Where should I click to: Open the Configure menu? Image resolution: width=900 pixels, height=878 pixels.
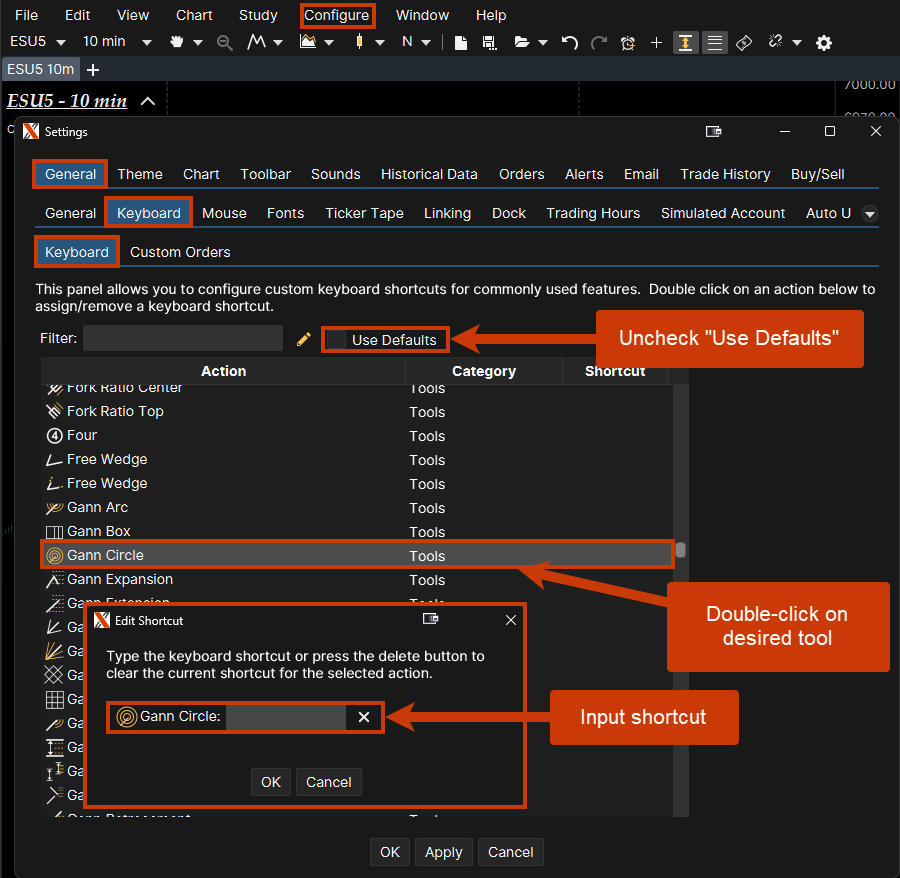tap(336, 15)
